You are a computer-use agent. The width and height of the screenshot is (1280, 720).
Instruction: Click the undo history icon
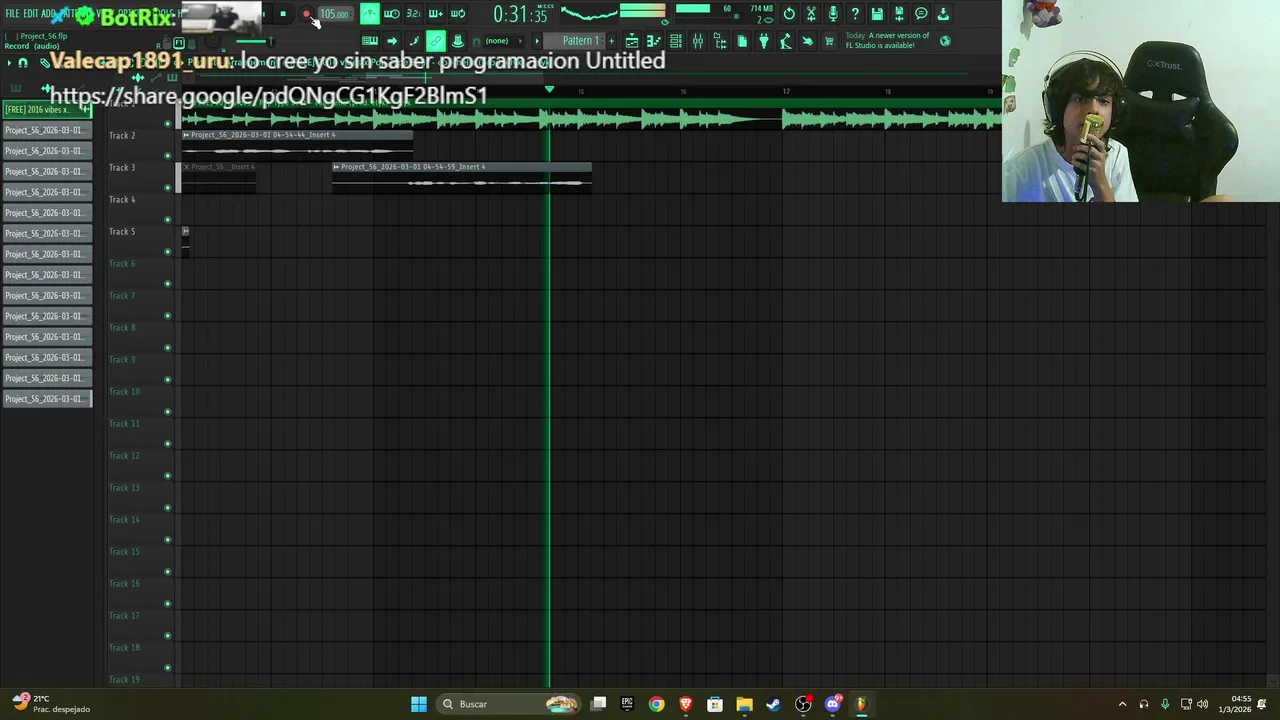tap(789, 14)
